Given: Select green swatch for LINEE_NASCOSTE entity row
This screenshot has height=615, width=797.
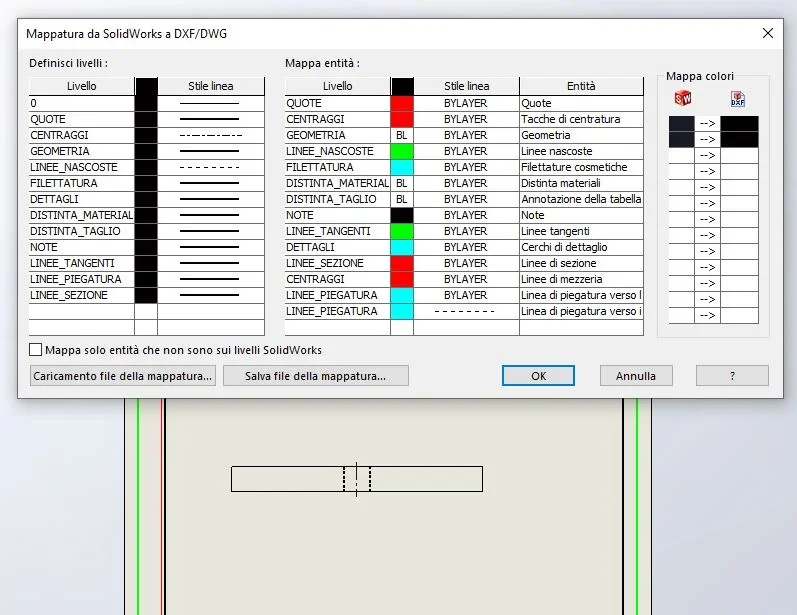Looking at the screenshot, I should point(402,151).
